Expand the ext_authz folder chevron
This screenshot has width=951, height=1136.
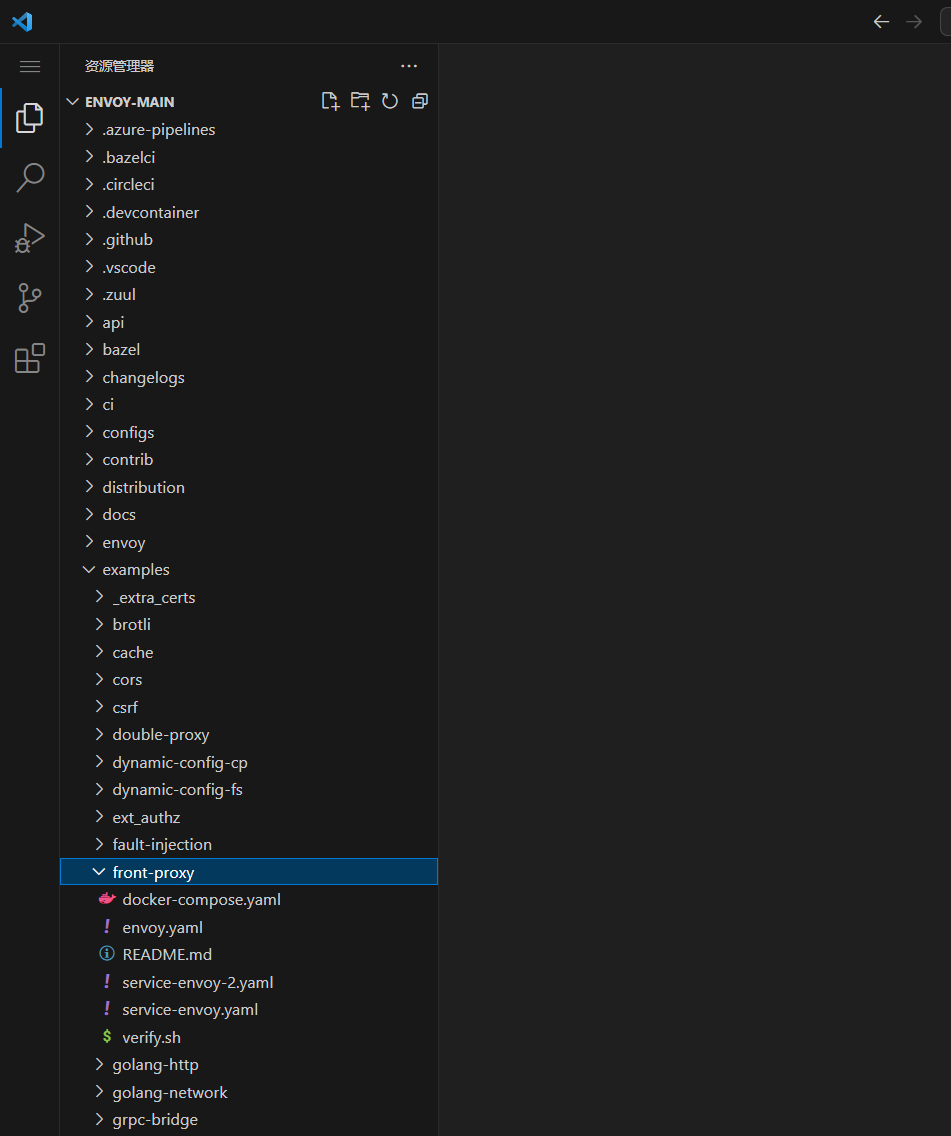pyautogui.click(x=99, y=816)
